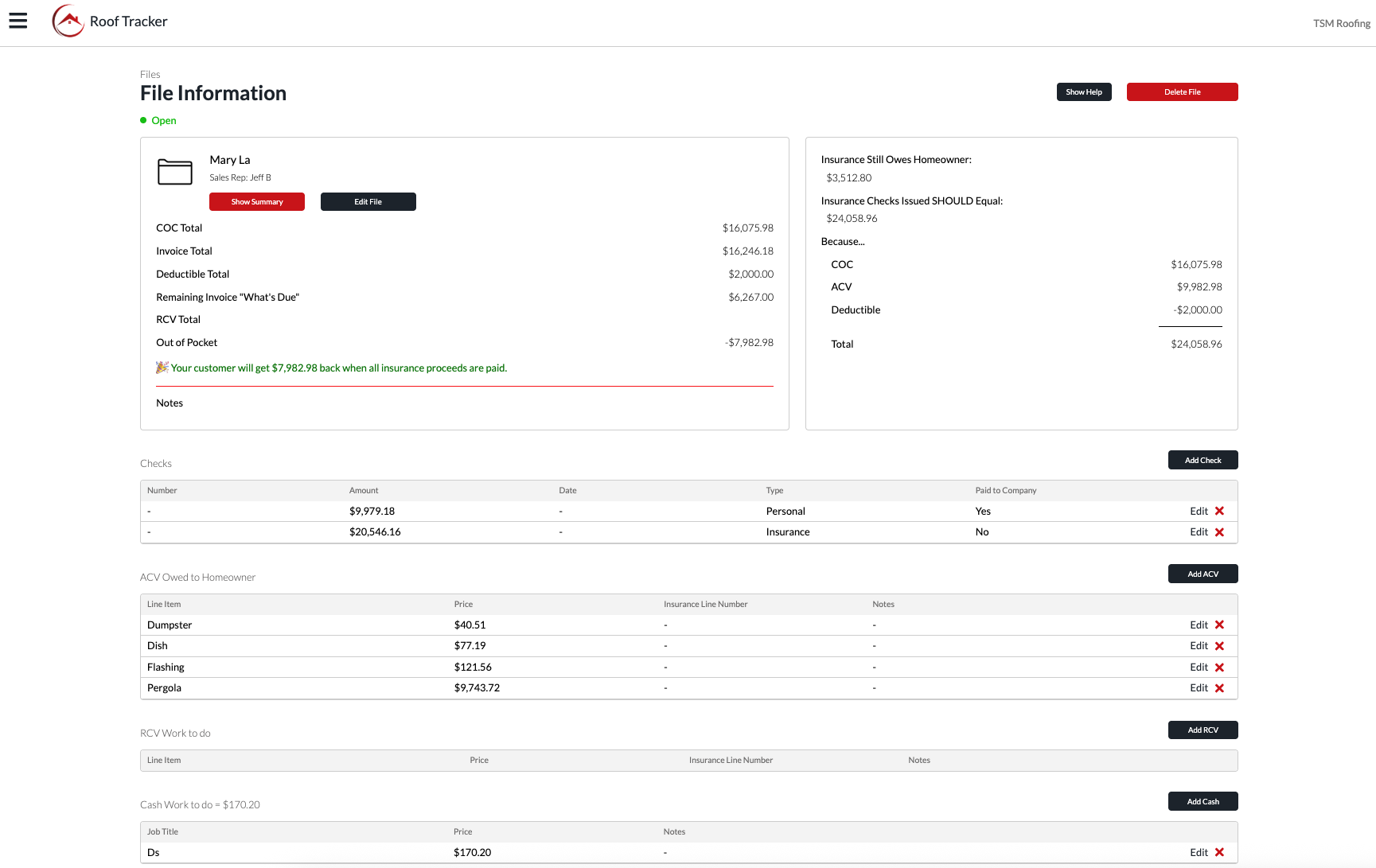
Task: Click the Out of Pocket value -$7,982.98
Action: coord(749,343)
